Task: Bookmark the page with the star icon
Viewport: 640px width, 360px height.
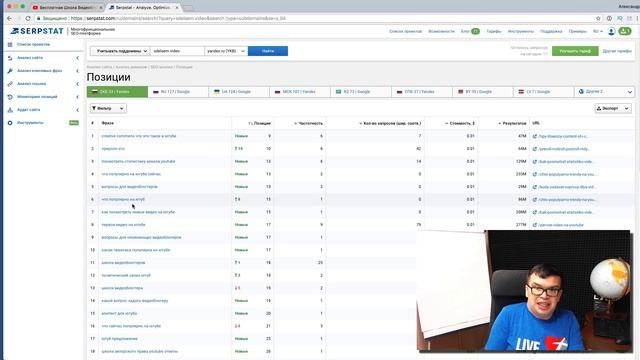Action: (x=598, y=18)
